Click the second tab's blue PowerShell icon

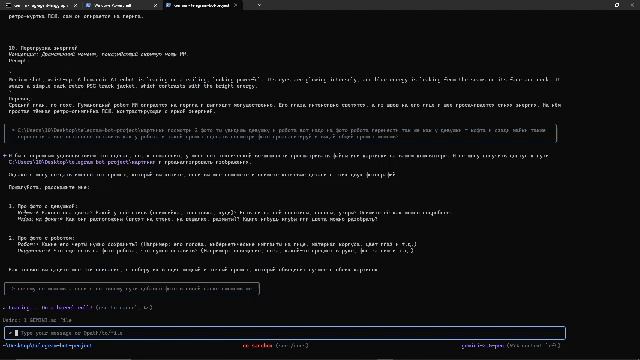[88, 5]
